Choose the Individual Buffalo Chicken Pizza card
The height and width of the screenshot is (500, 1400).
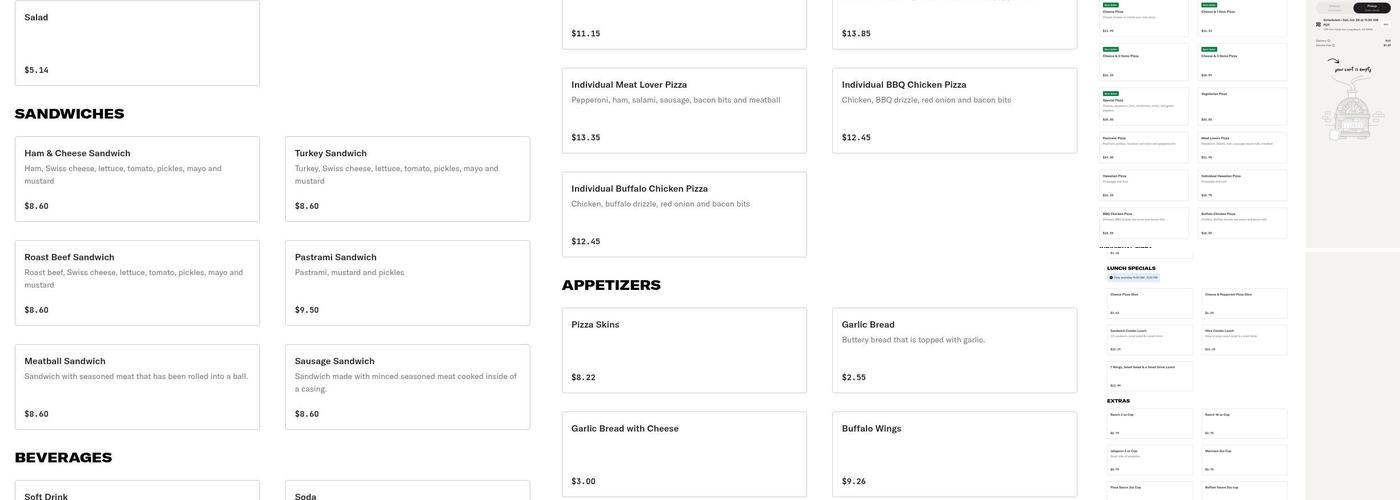pyautogui.click(x=684, y=214)
